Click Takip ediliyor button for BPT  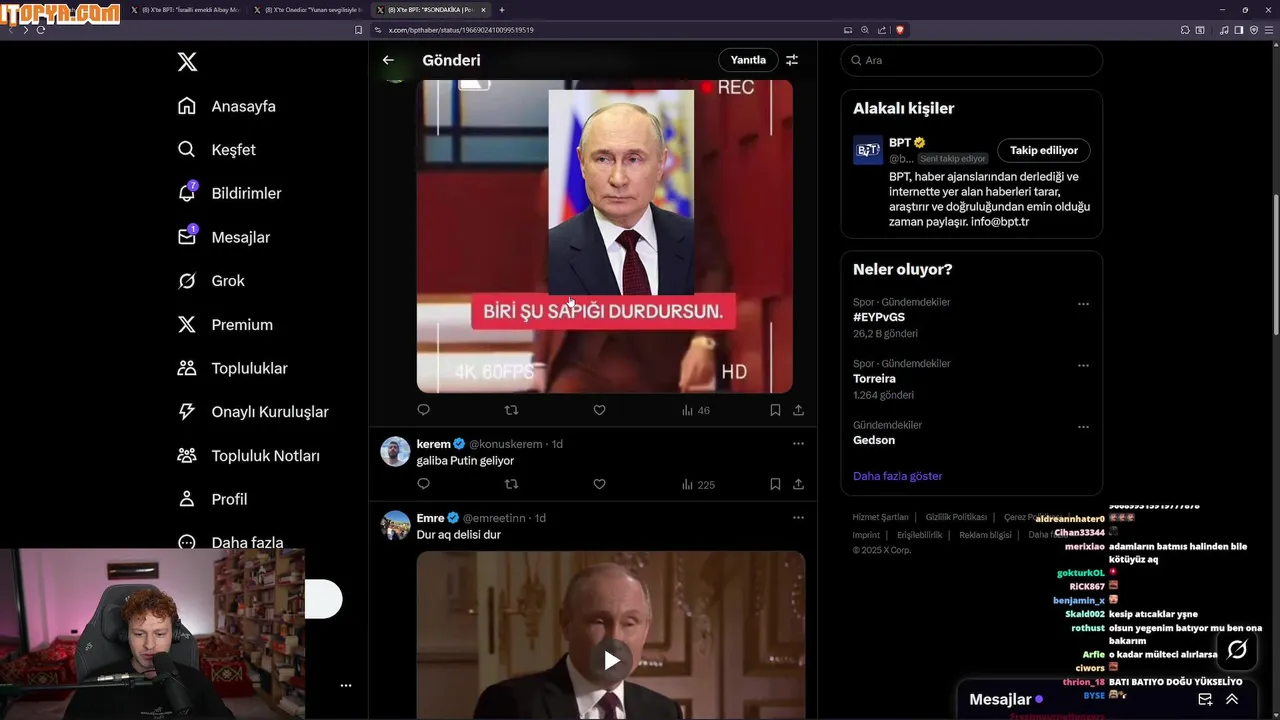tap(1044, 150)
